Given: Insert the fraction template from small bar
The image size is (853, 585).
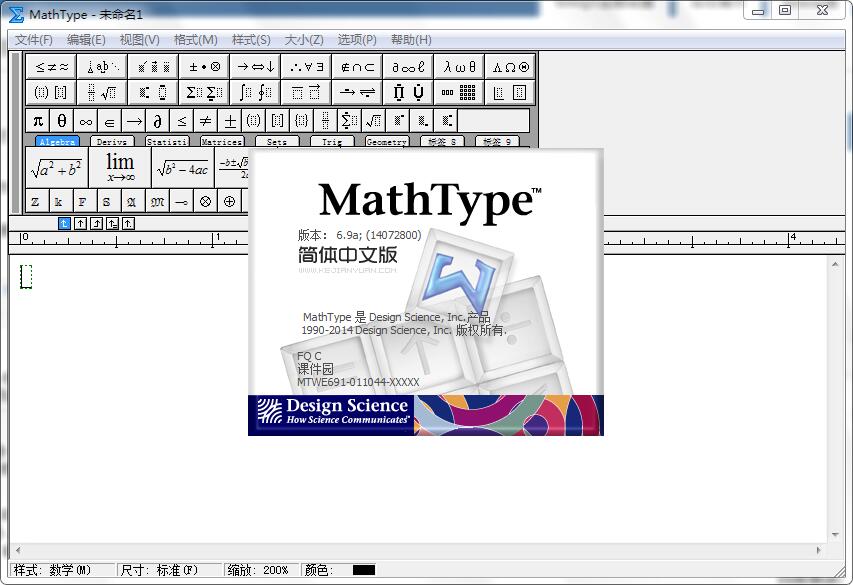Looking at the screenshot, I should click(325, 121).
